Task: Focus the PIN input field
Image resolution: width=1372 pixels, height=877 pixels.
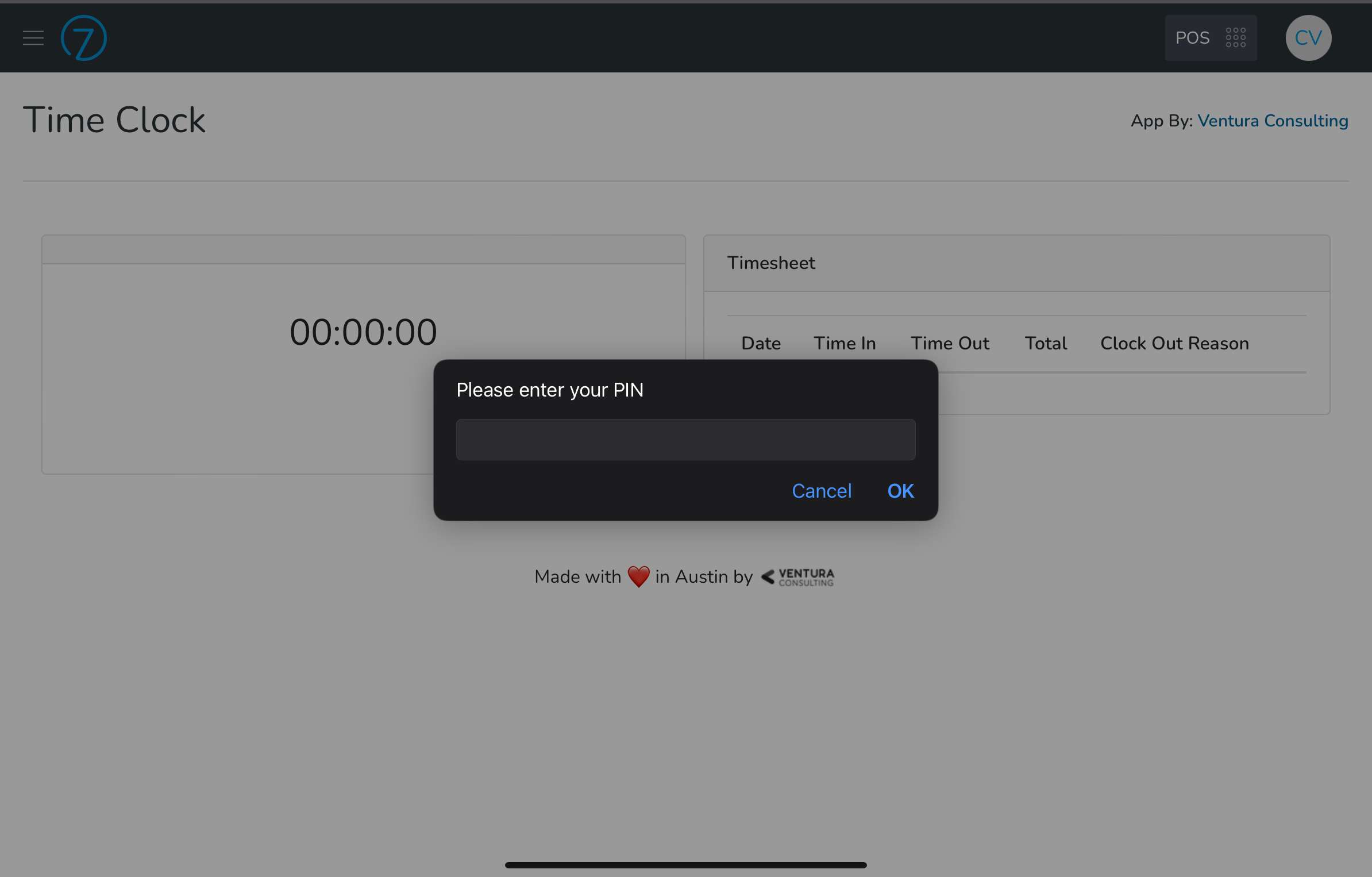Action: tap(685, 440)
